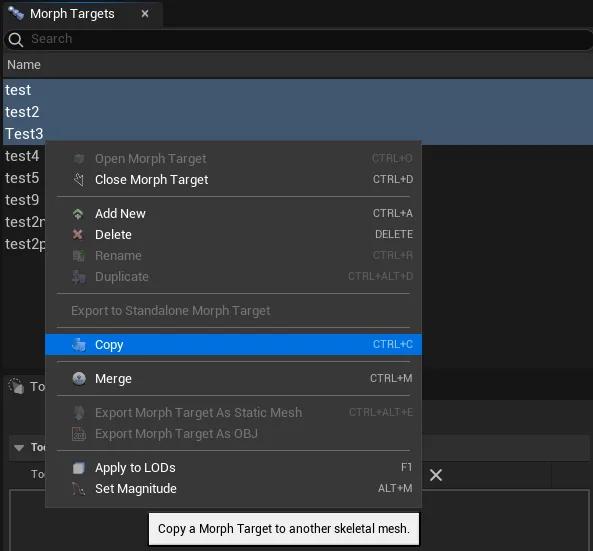Switch to the Morph Targets tab
Image resolution: width=593 pixels, height=551 pixels.
pyautogui.click(x=72, y=14)
